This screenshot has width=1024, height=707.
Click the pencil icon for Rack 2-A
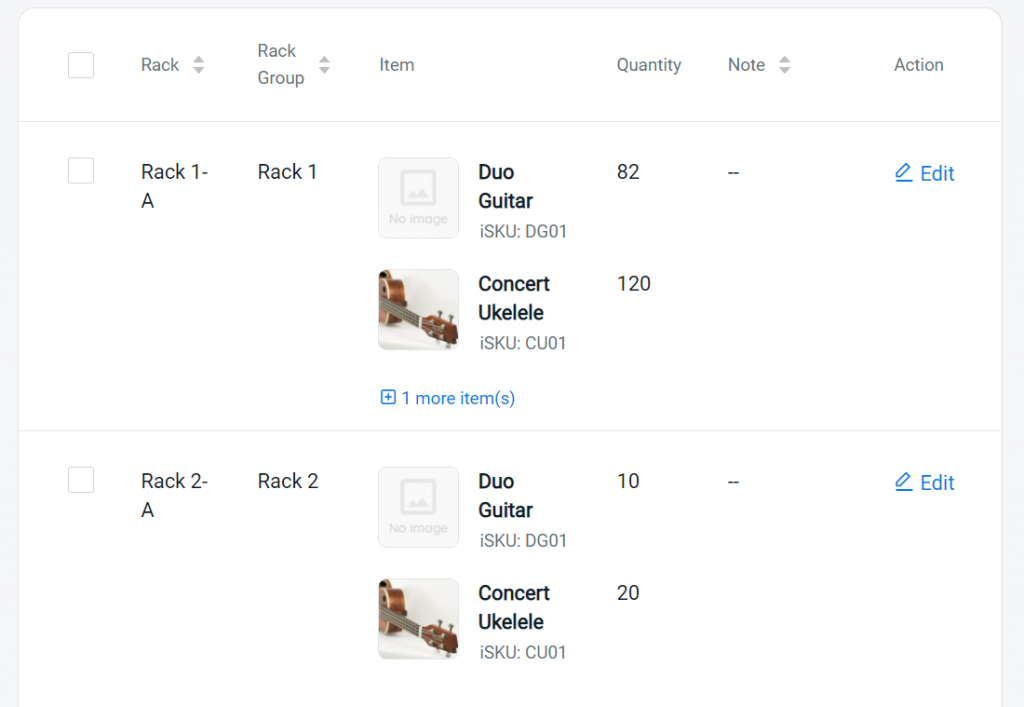coord(903,482)
